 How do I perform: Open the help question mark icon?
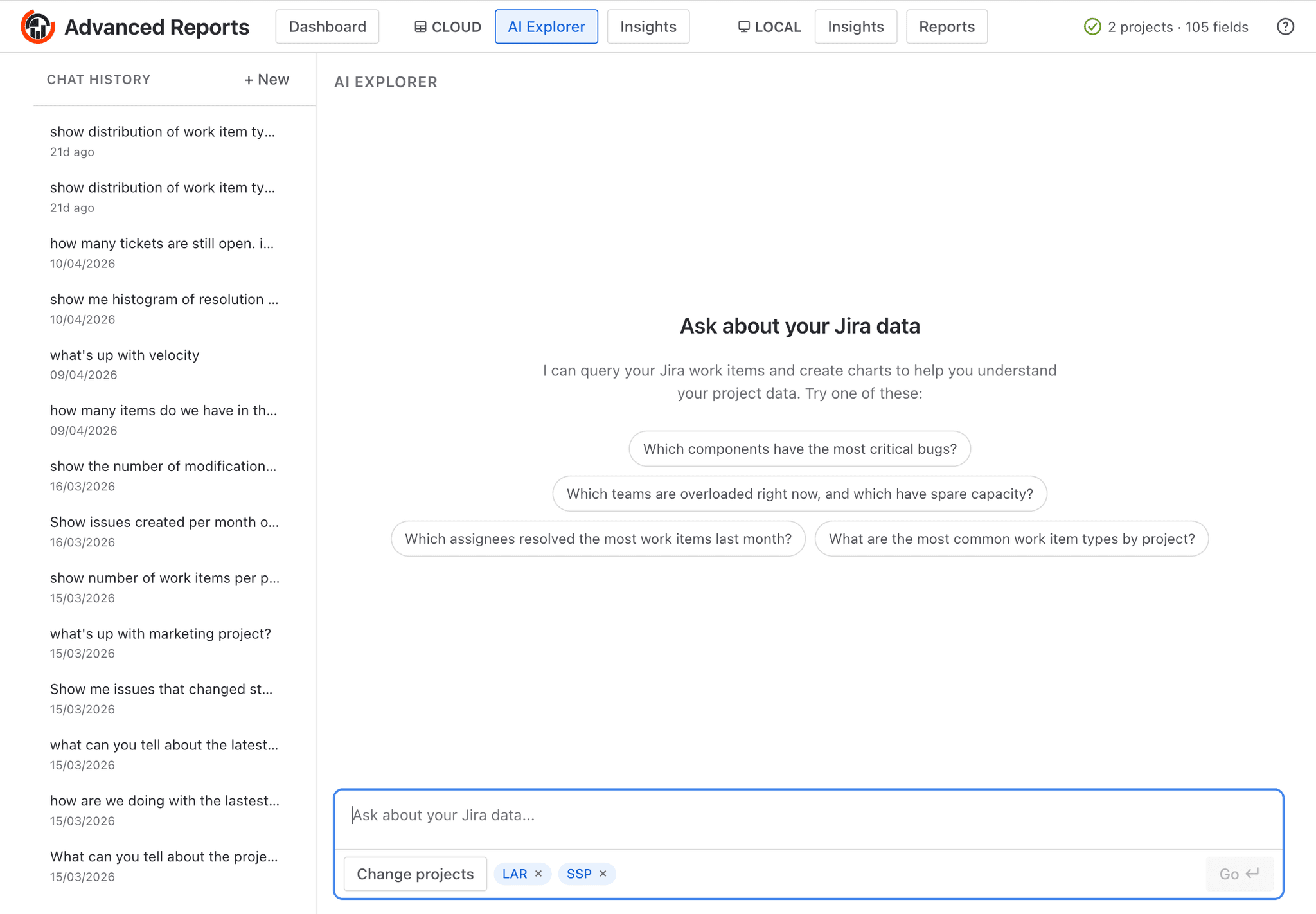[x=1285, y=27]
